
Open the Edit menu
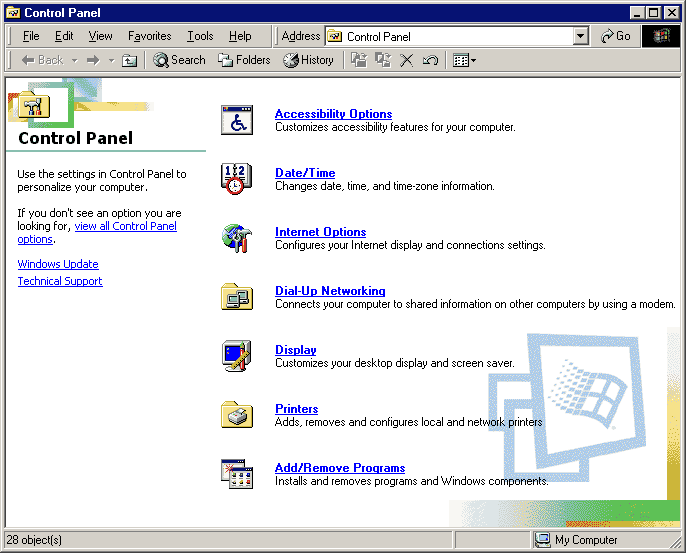pyautogui.click(x=64, y=36)
